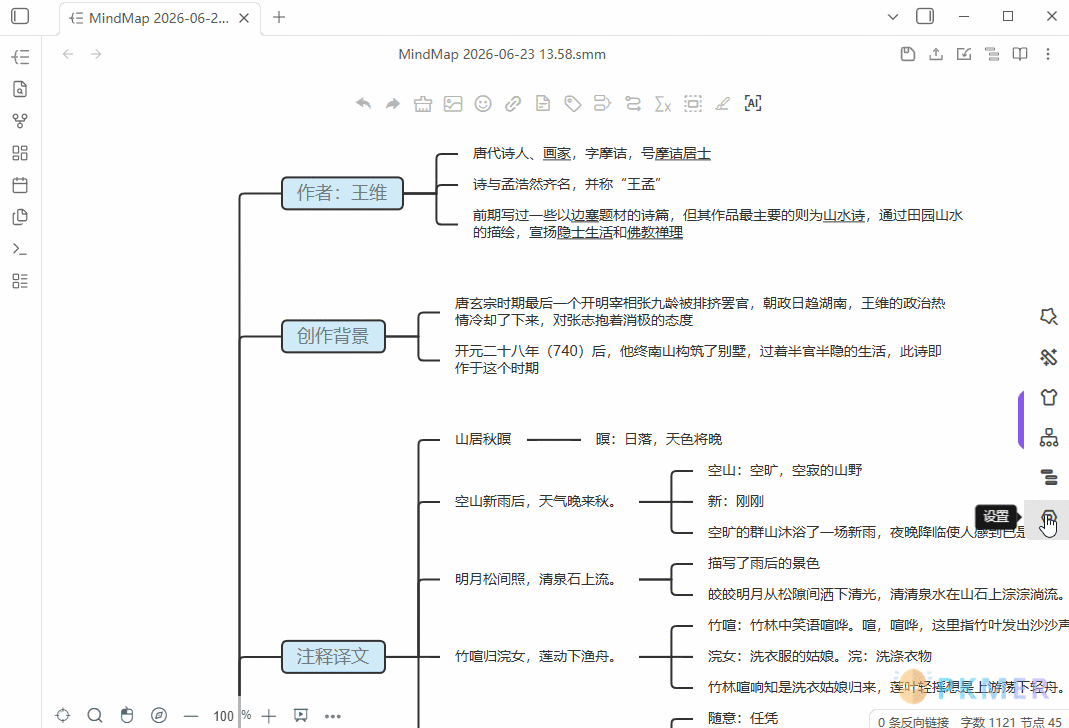Insert an image into the node
1069x728 pixels.
[x=453, y=104]
